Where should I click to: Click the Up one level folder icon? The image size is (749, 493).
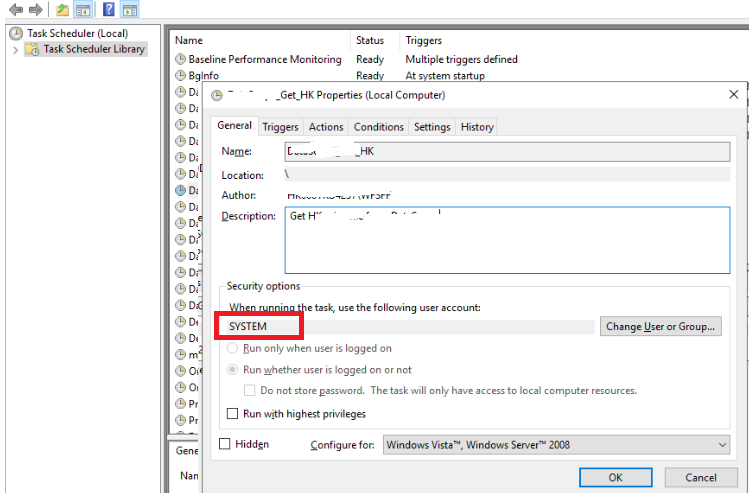click(62, 10)
